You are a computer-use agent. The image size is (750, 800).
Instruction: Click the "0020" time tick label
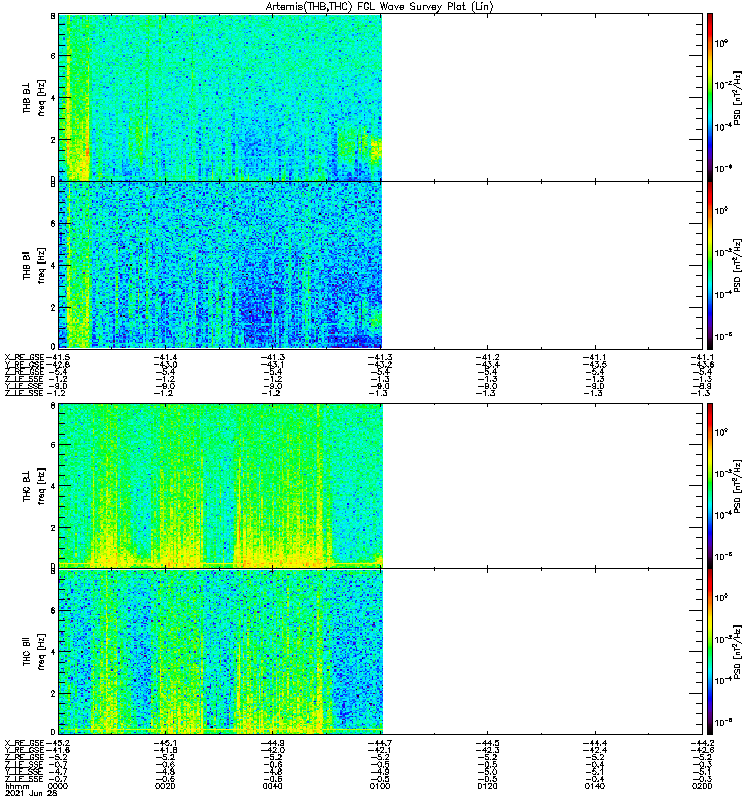click(x=165, y=786)
